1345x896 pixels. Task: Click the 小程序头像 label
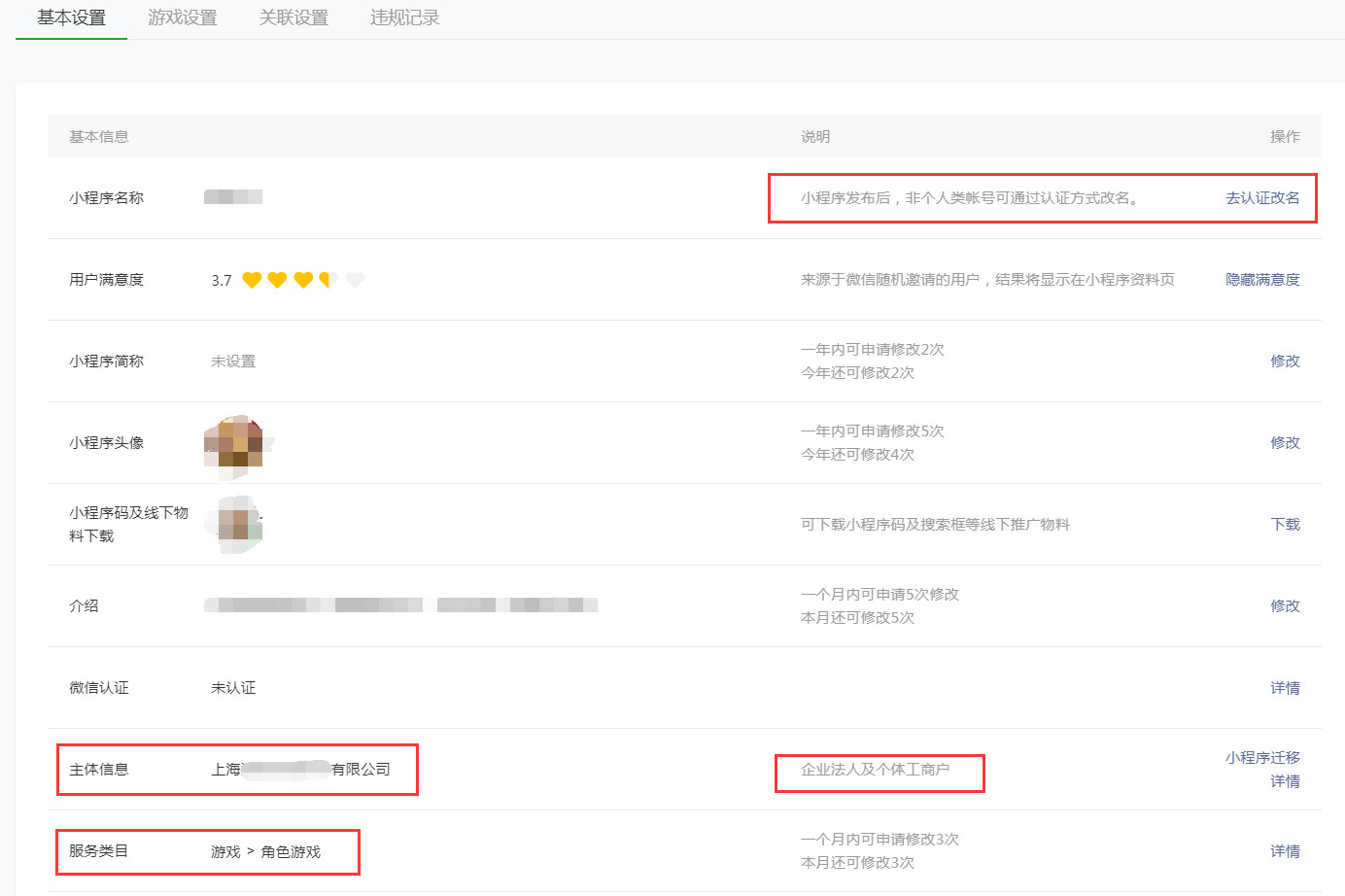(106, 442)
